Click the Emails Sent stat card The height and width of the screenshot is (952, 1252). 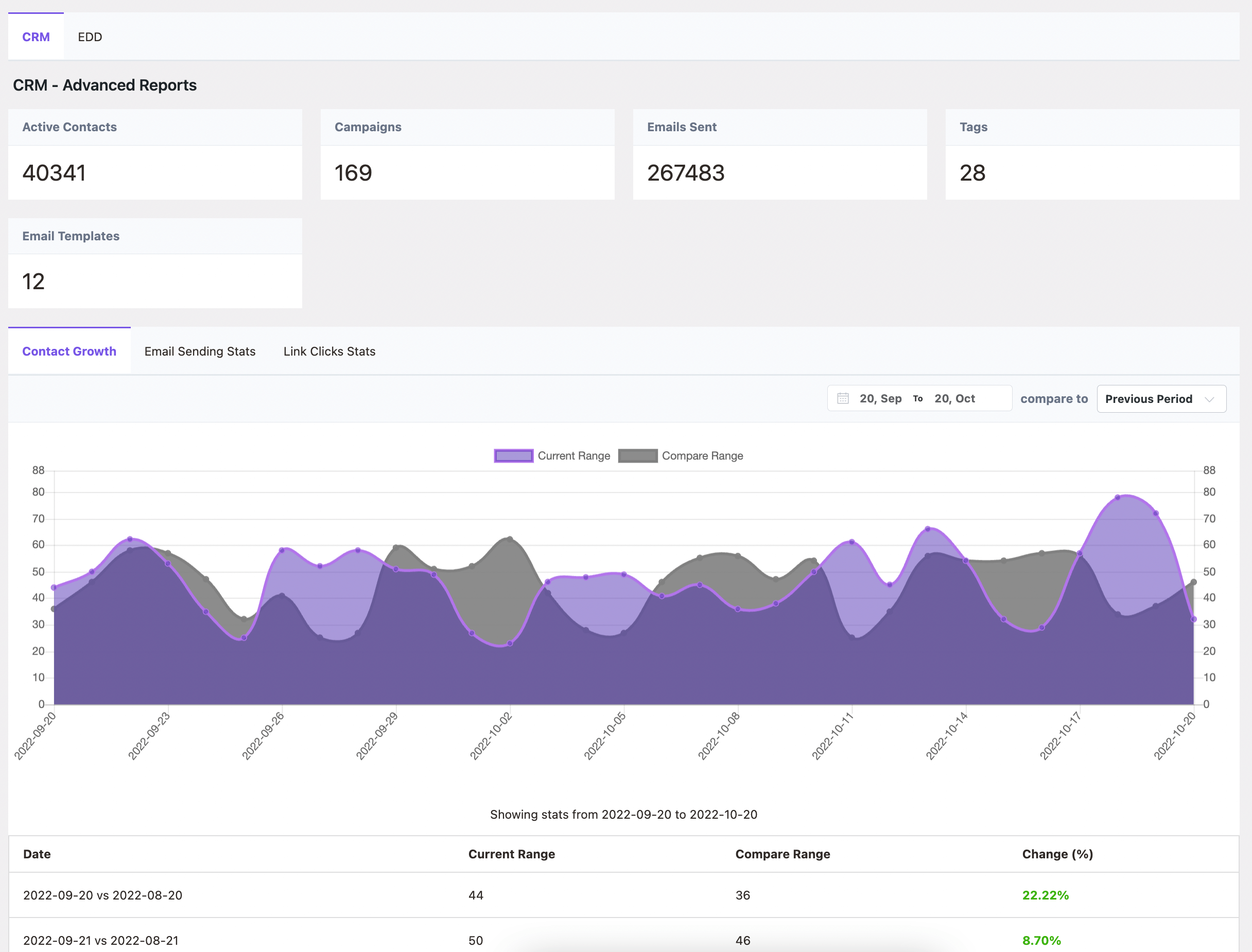pos(780,154)
